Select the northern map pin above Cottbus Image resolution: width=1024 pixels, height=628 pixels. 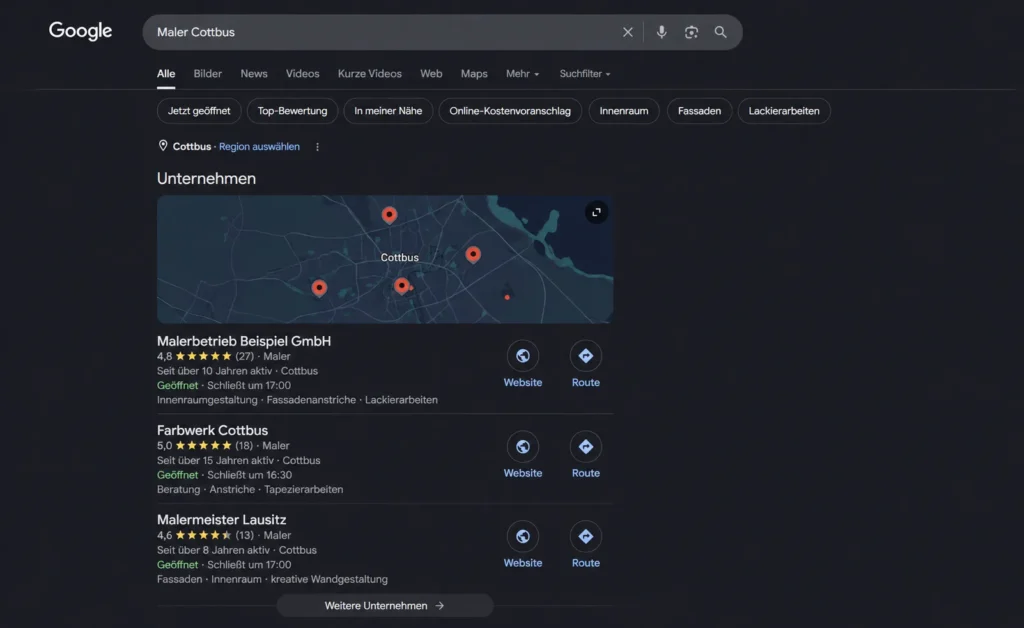389,215
